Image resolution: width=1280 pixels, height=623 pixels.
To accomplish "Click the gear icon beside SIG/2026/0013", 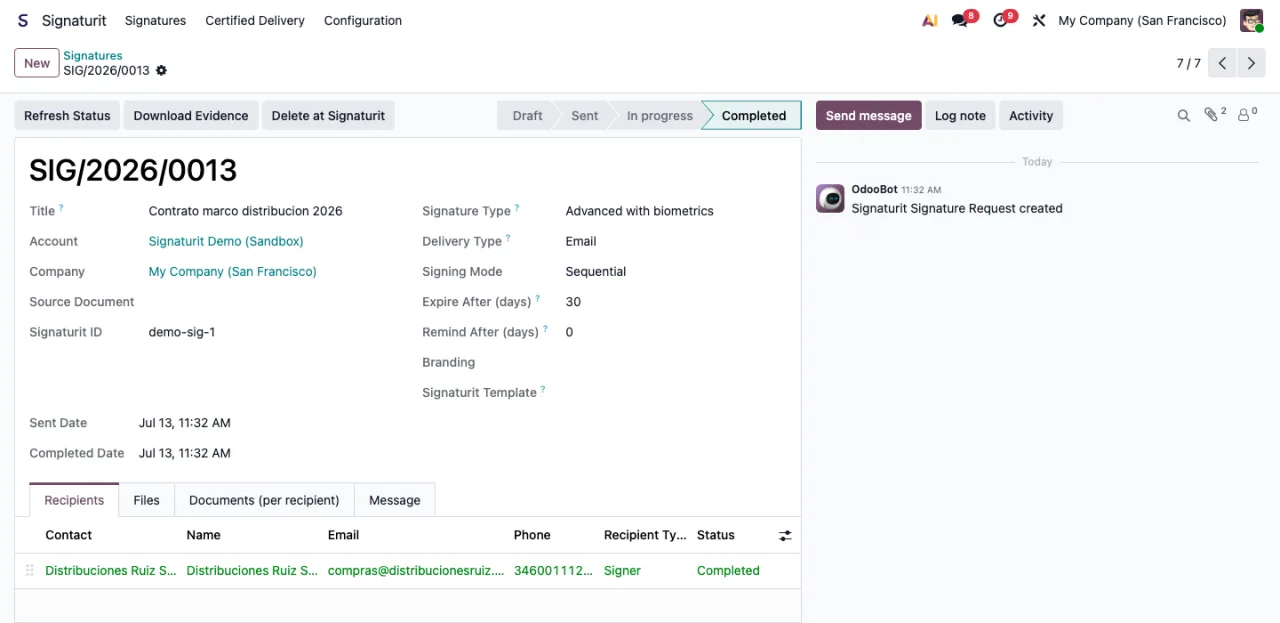I will tap(161, 71).
